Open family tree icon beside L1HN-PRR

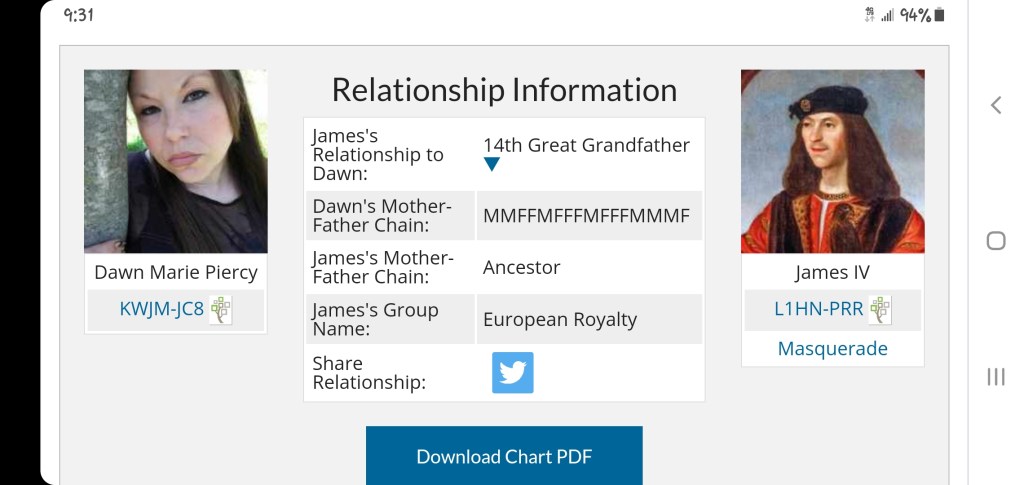point(880,310)
